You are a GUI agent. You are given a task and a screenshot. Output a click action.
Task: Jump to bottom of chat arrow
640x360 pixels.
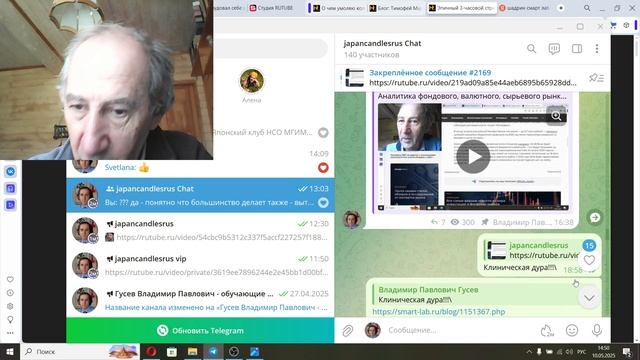click(589, 298)
